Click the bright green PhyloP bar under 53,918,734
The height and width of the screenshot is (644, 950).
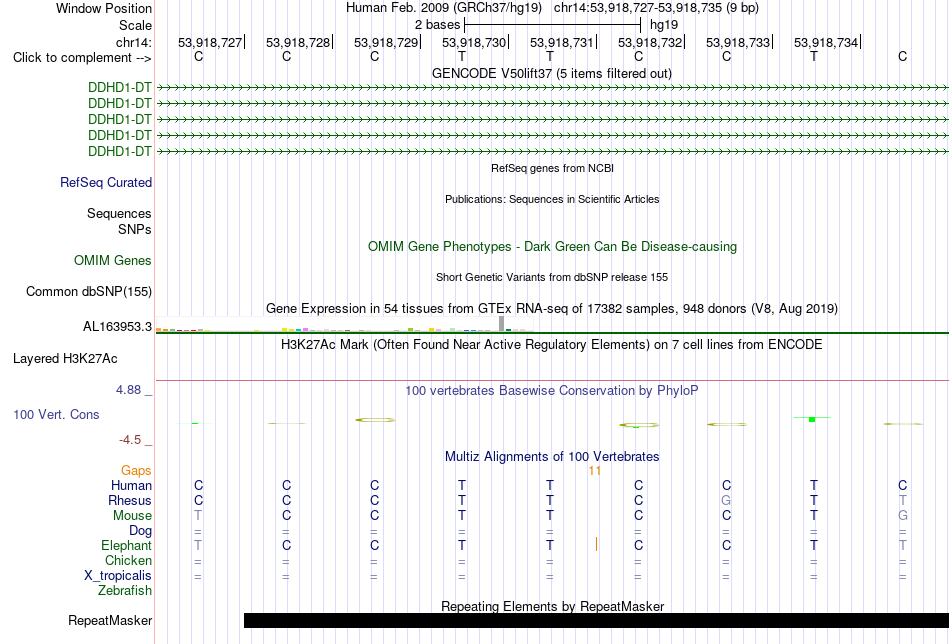pyautogui.click(x=812, y=419)
